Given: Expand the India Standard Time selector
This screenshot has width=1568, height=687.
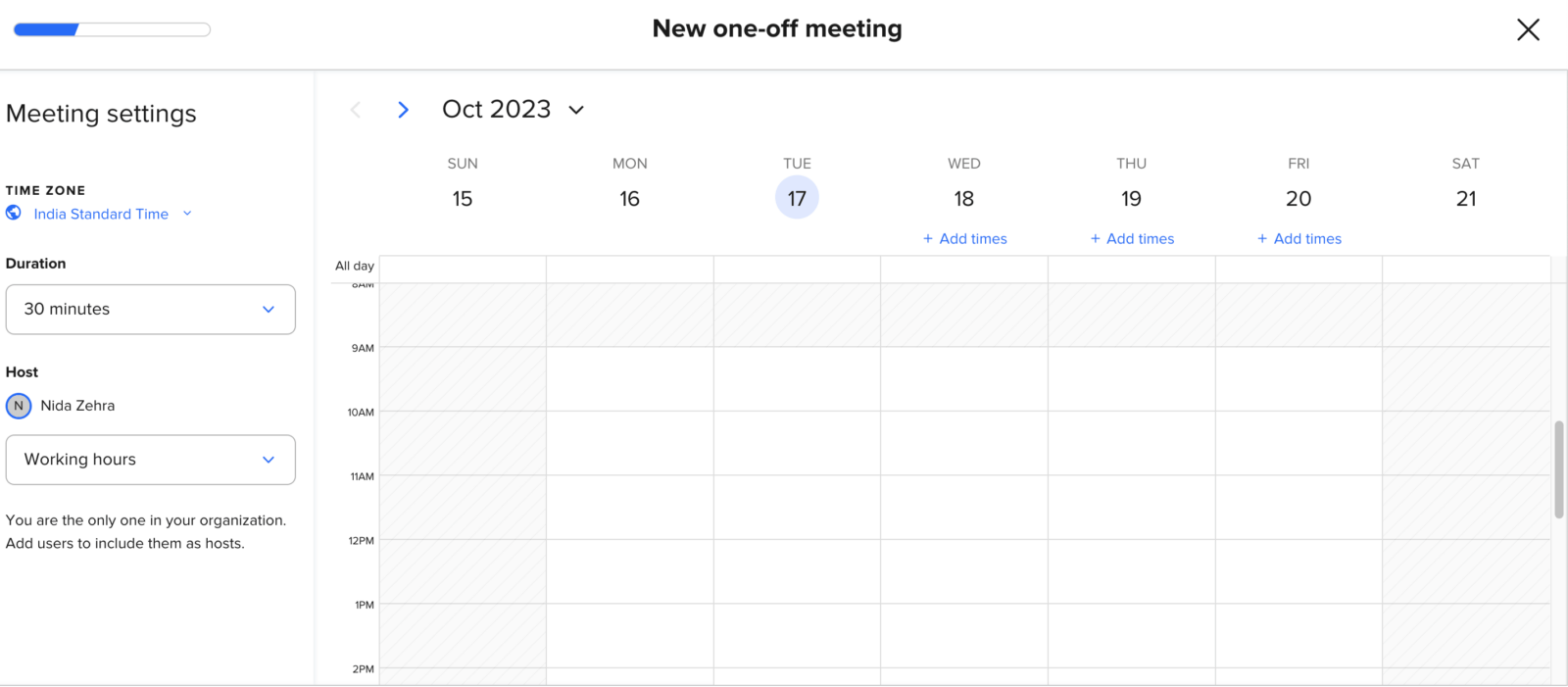Looking at the screenshot, I should 113,214.
